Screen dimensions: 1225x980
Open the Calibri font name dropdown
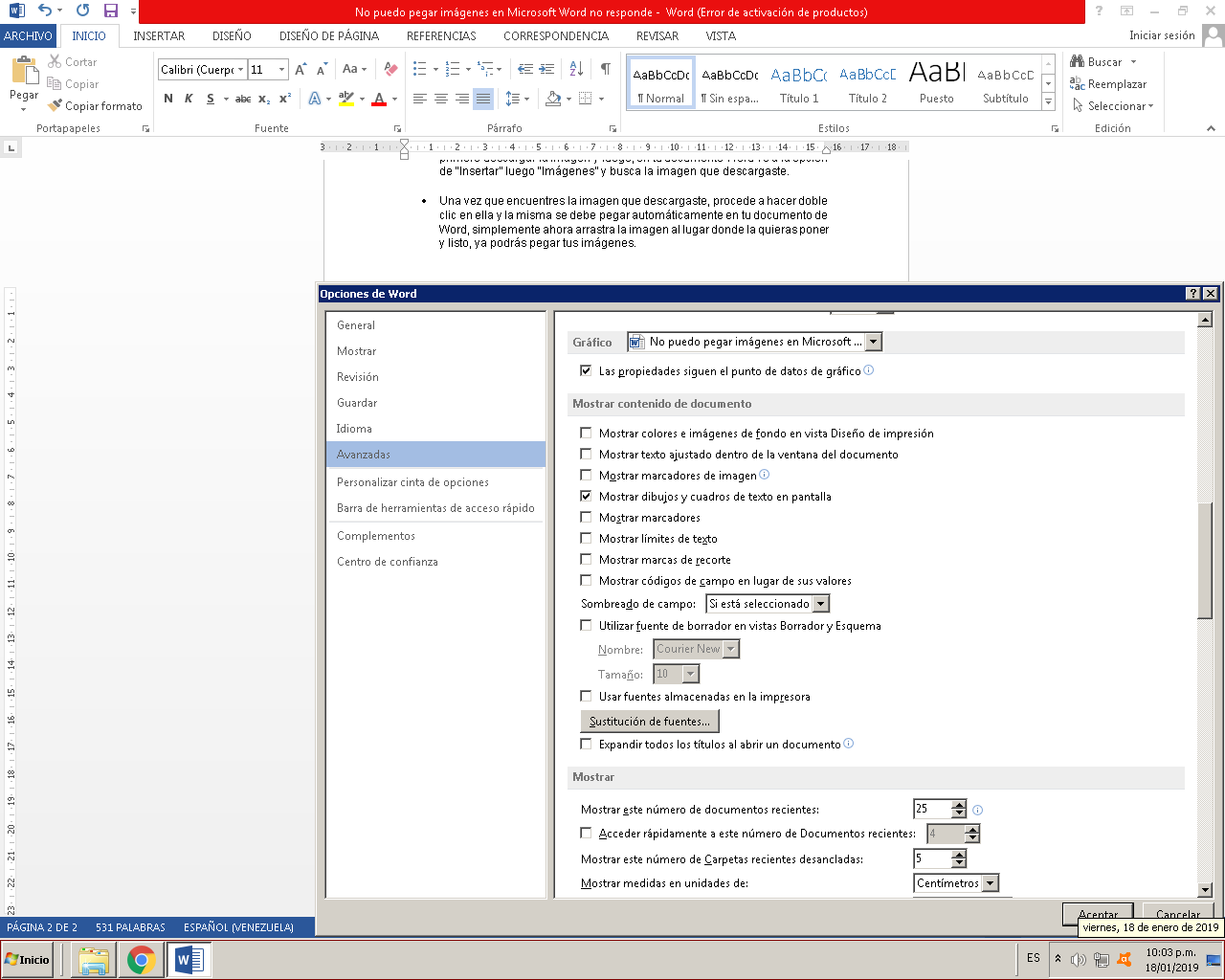[240, 69]
